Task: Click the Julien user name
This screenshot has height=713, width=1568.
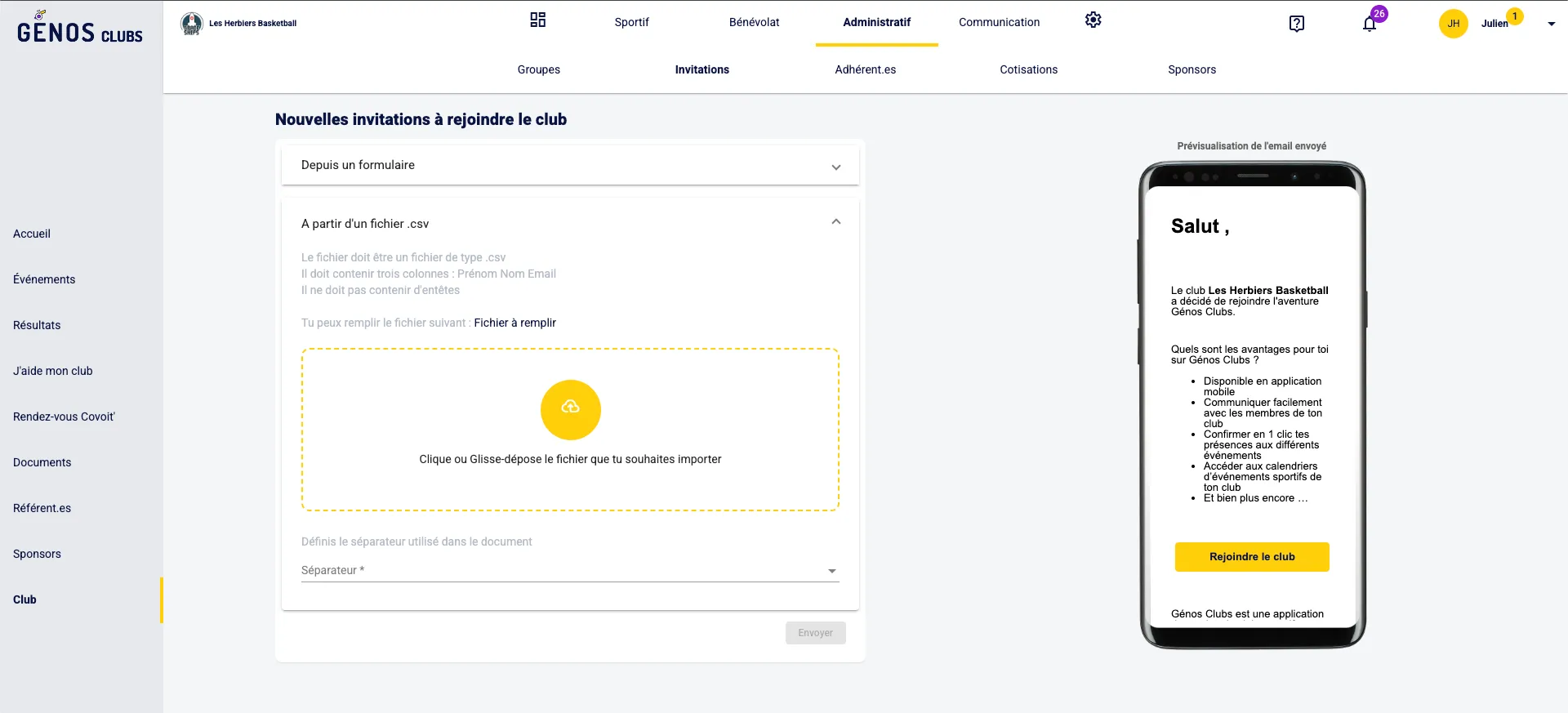Action: [1494, 24]
